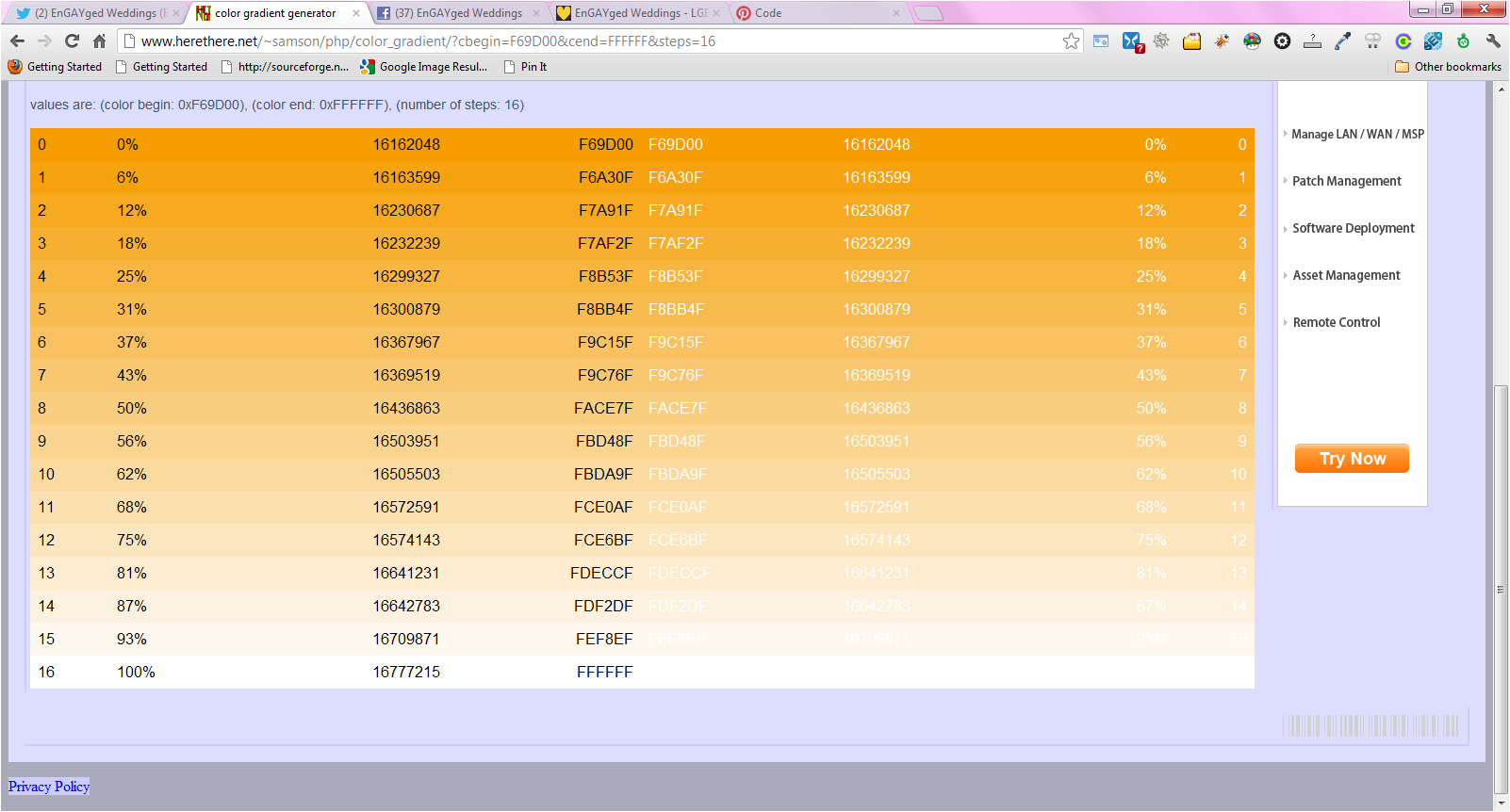The width and height of the screenshot is (1510, 812).
Task: Select the black FACE7F hex value
Action: pos(603,408)
